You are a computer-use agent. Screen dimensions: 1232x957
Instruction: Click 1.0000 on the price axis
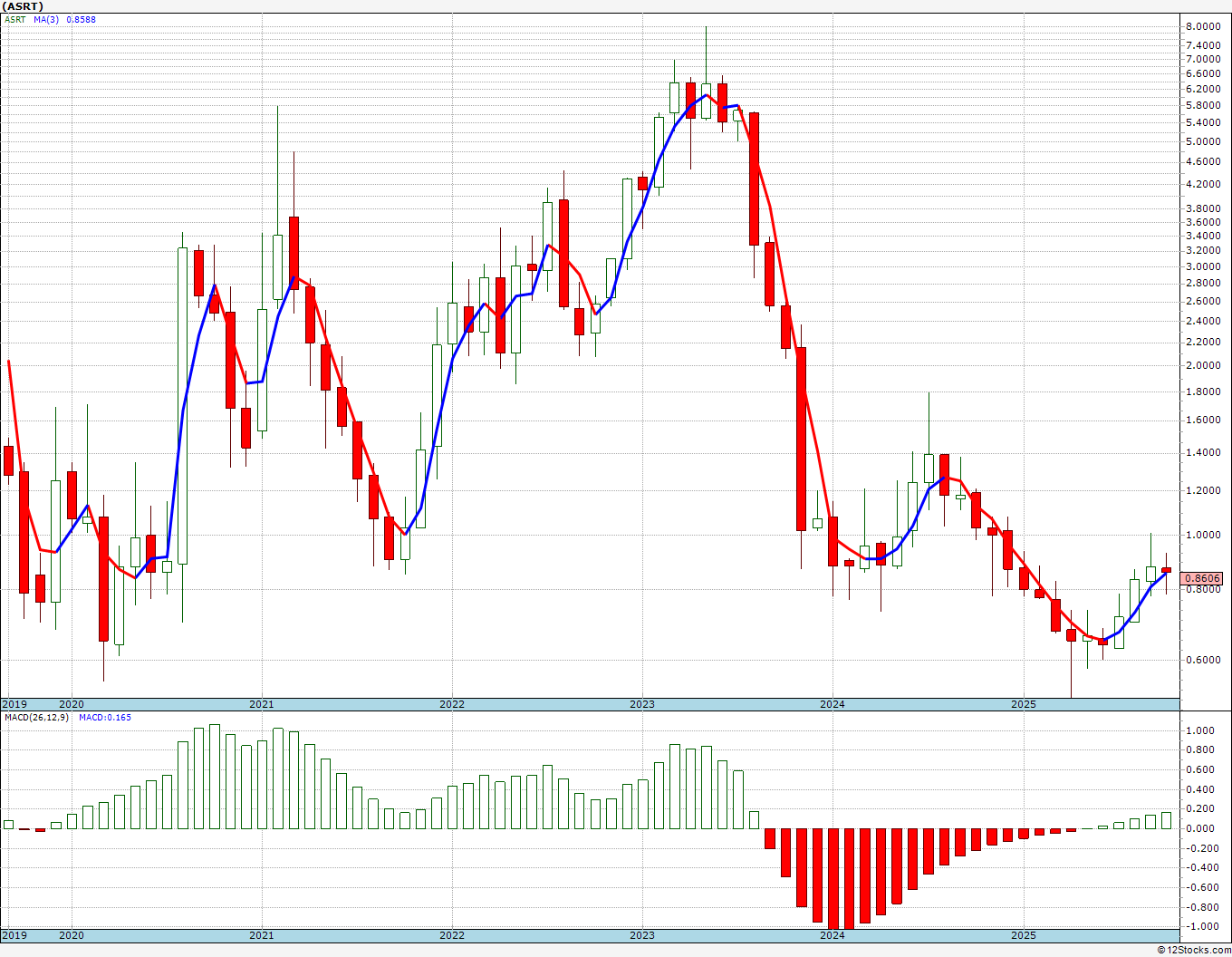[1202, 535]
